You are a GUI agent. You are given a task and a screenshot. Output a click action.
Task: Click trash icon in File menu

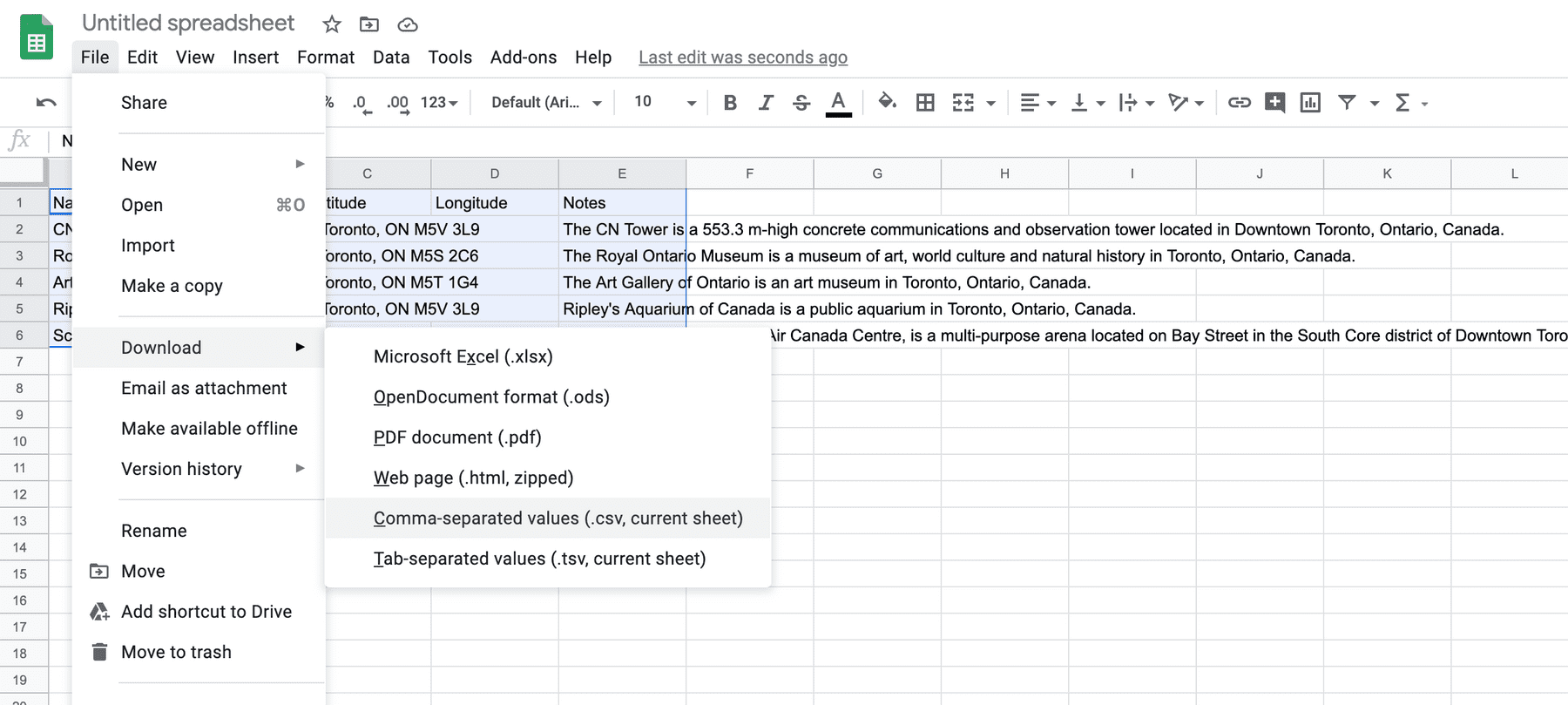[99, 652]
